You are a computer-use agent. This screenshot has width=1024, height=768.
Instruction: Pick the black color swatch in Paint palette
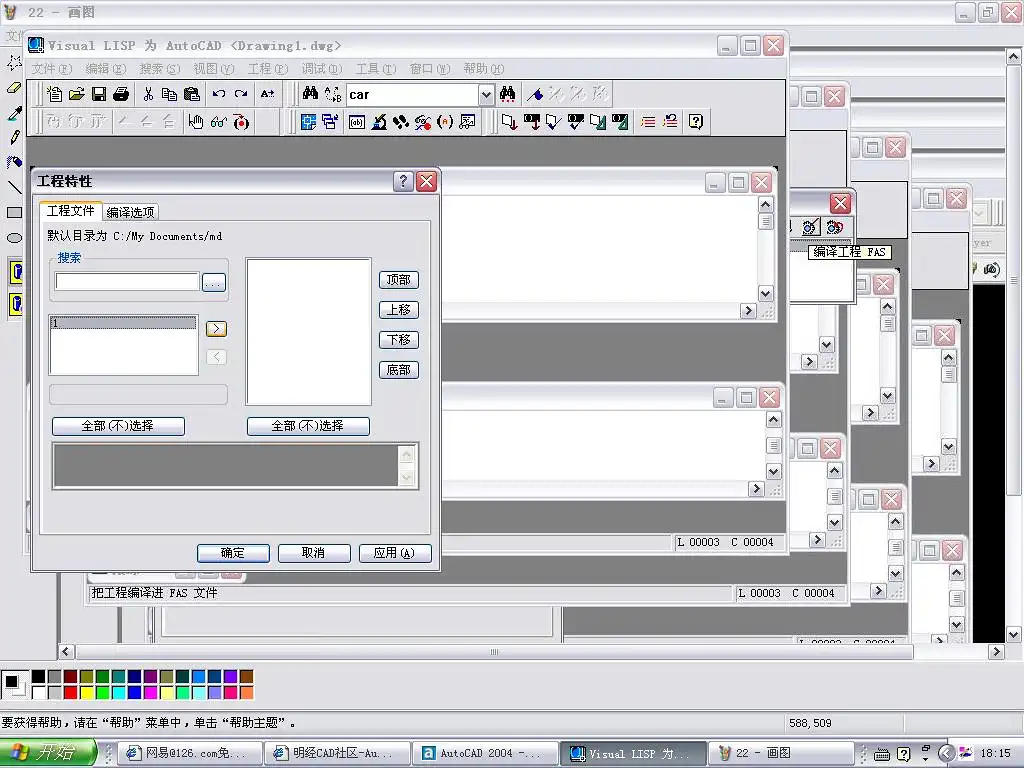point(39,677)
